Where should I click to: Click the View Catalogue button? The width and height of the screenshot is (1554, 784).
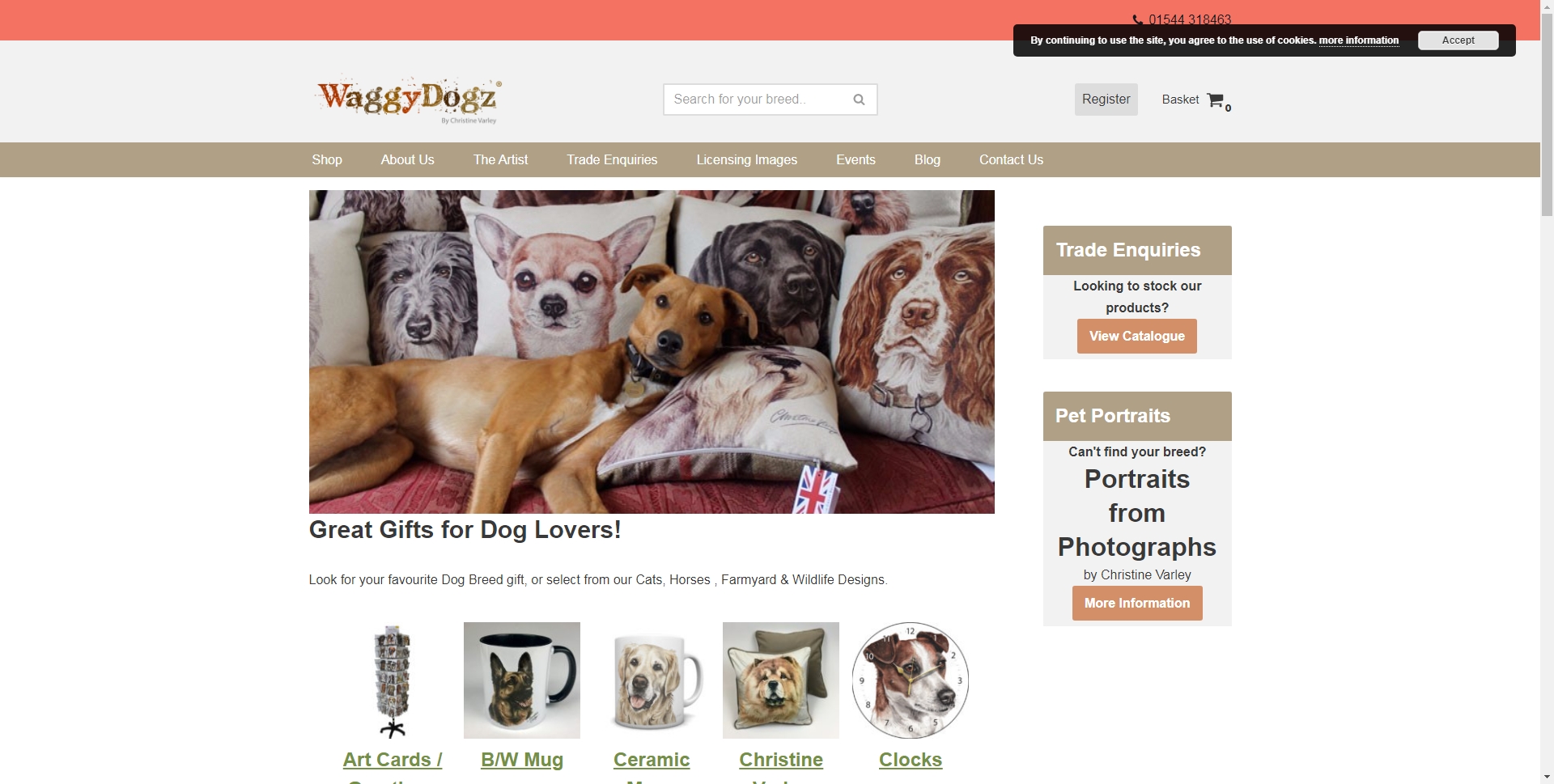tap(1136, 337)
